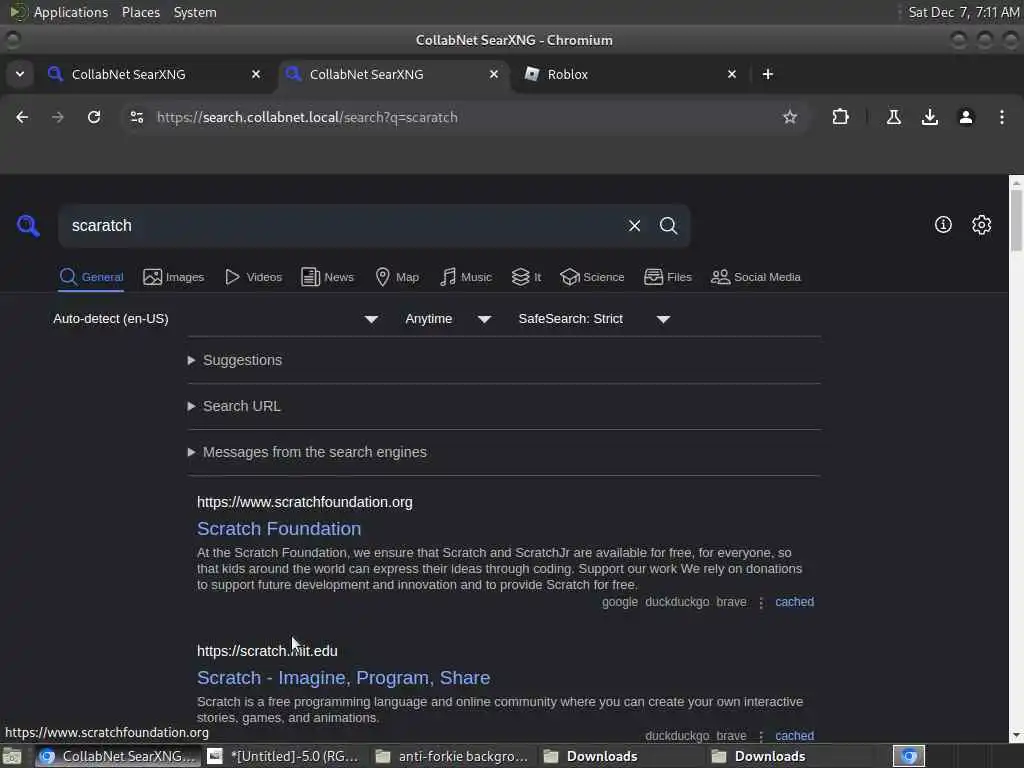
Task: Open the SearXNG about info icon
Action: 943,225
